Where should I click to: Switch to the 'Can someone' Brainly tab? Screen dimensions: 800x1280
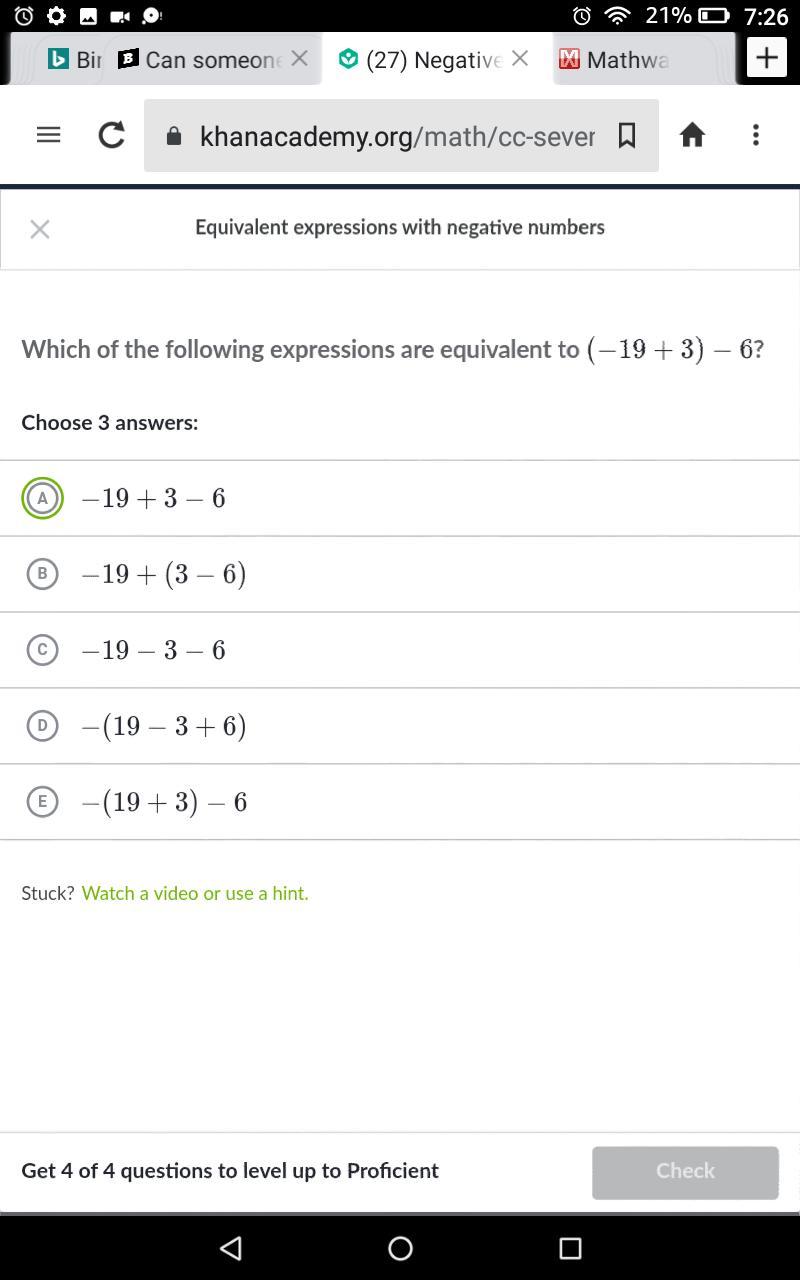200,59
